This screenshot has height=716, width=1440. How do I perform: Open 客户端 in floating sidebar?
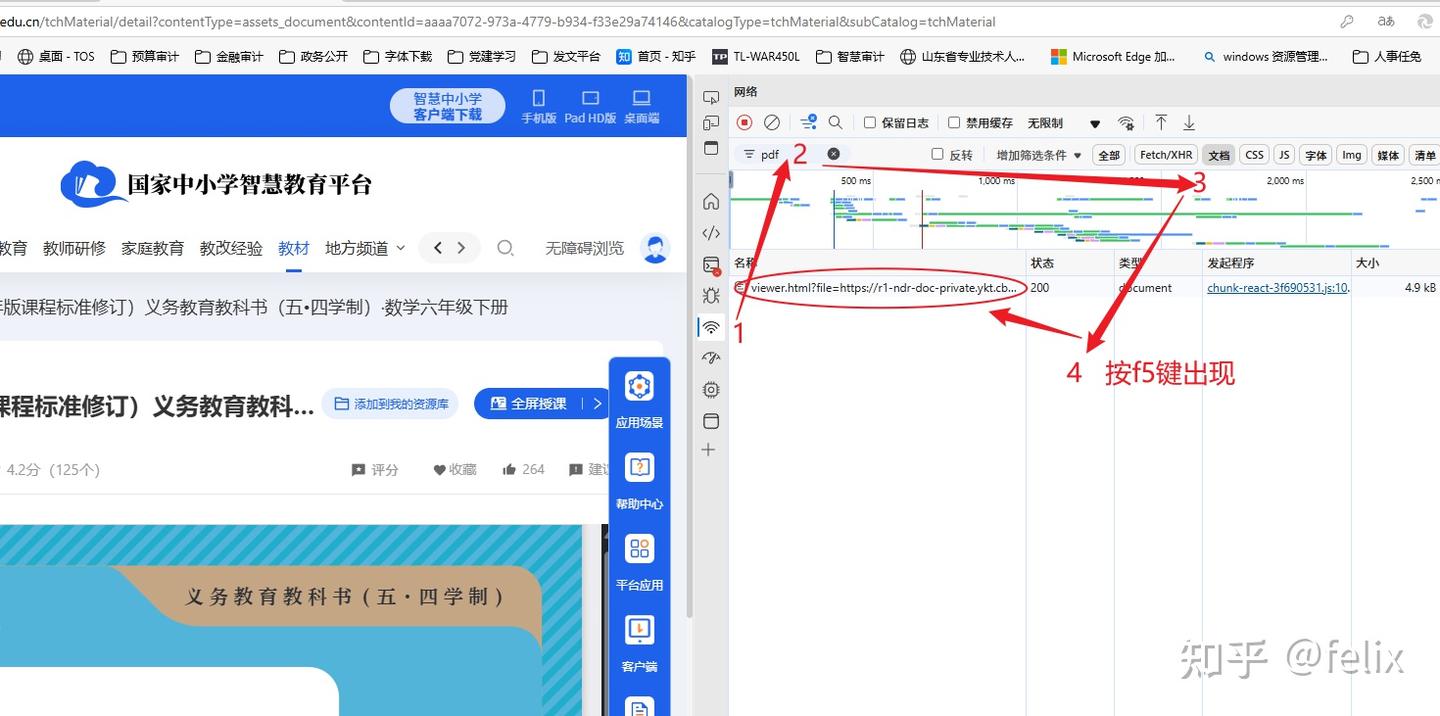tap(639, 644)
